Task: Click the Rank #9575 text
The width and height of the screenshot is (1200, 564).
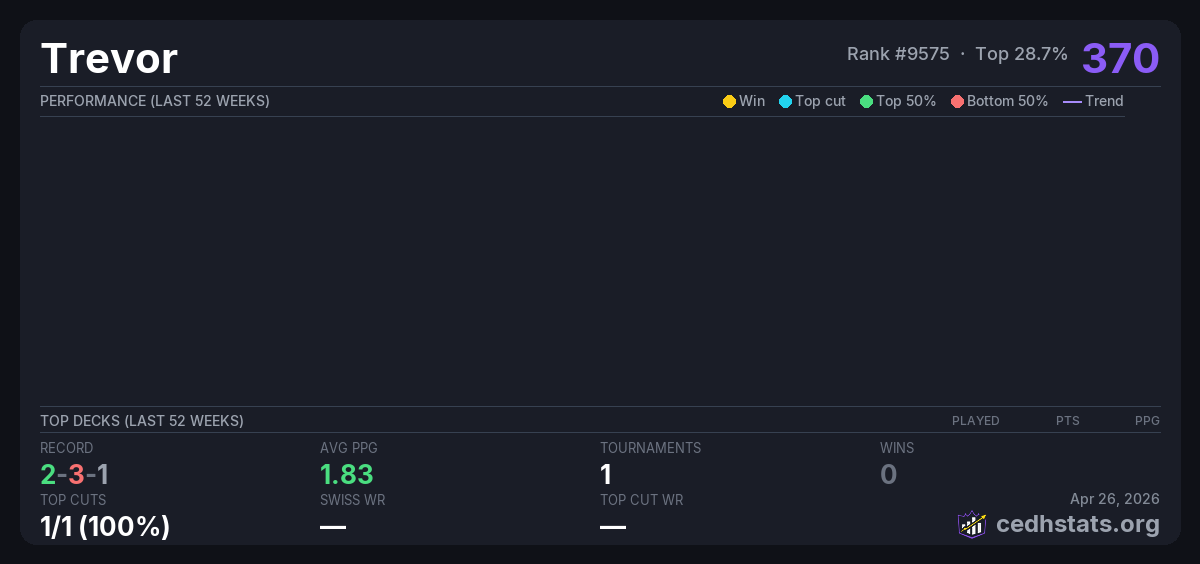Action: click(x=897, y=54)
